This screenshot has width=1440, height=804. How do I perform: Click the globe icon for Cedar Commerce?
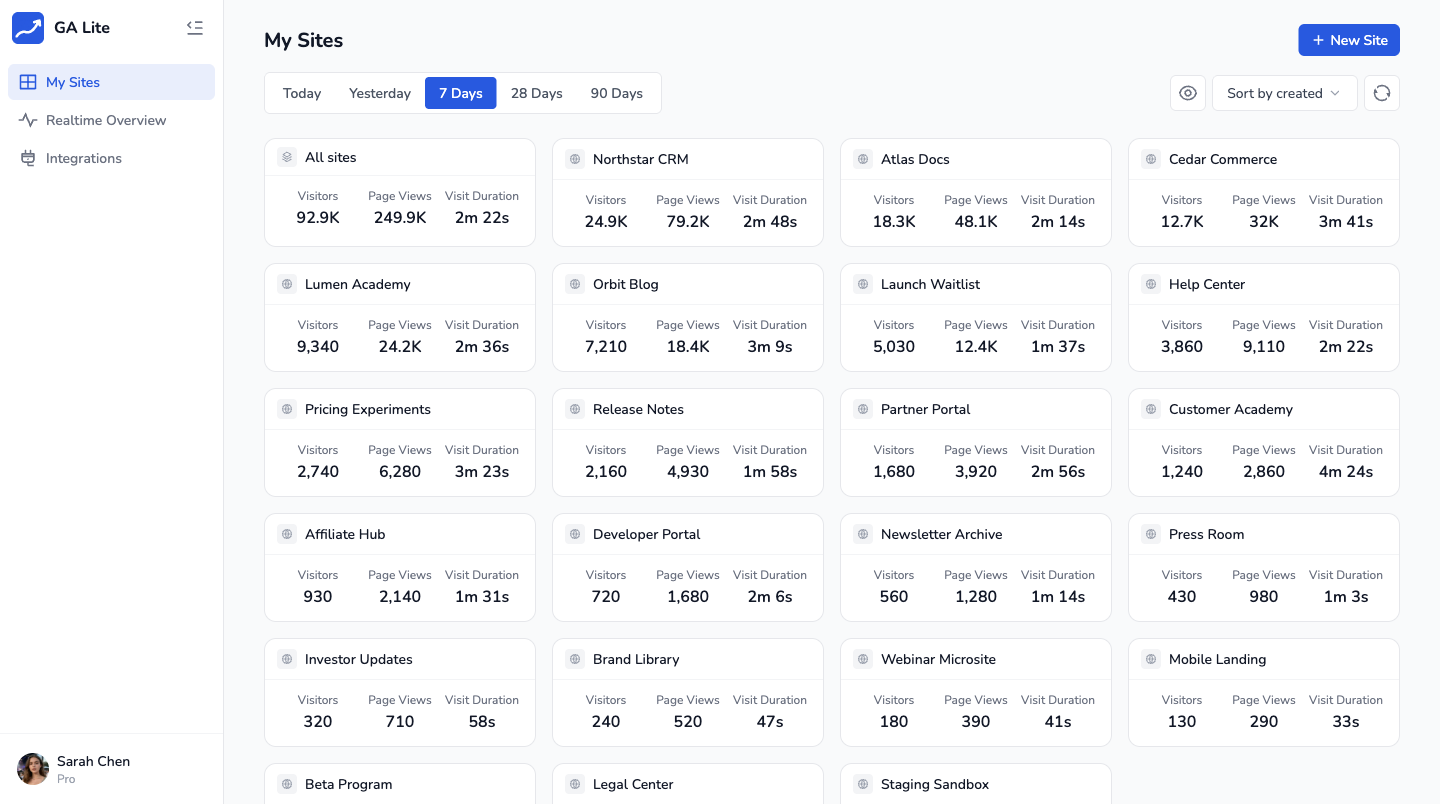tap(1151, 159)
